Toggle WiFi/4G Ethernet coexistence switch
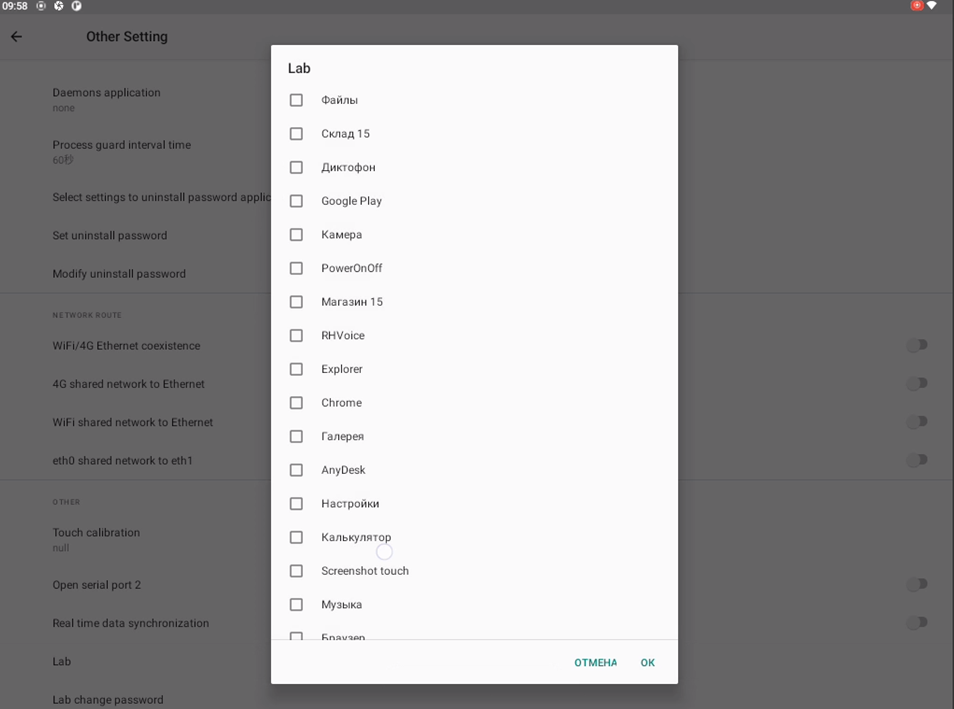This screenshot has height=709, width=954. click(916, 345)
